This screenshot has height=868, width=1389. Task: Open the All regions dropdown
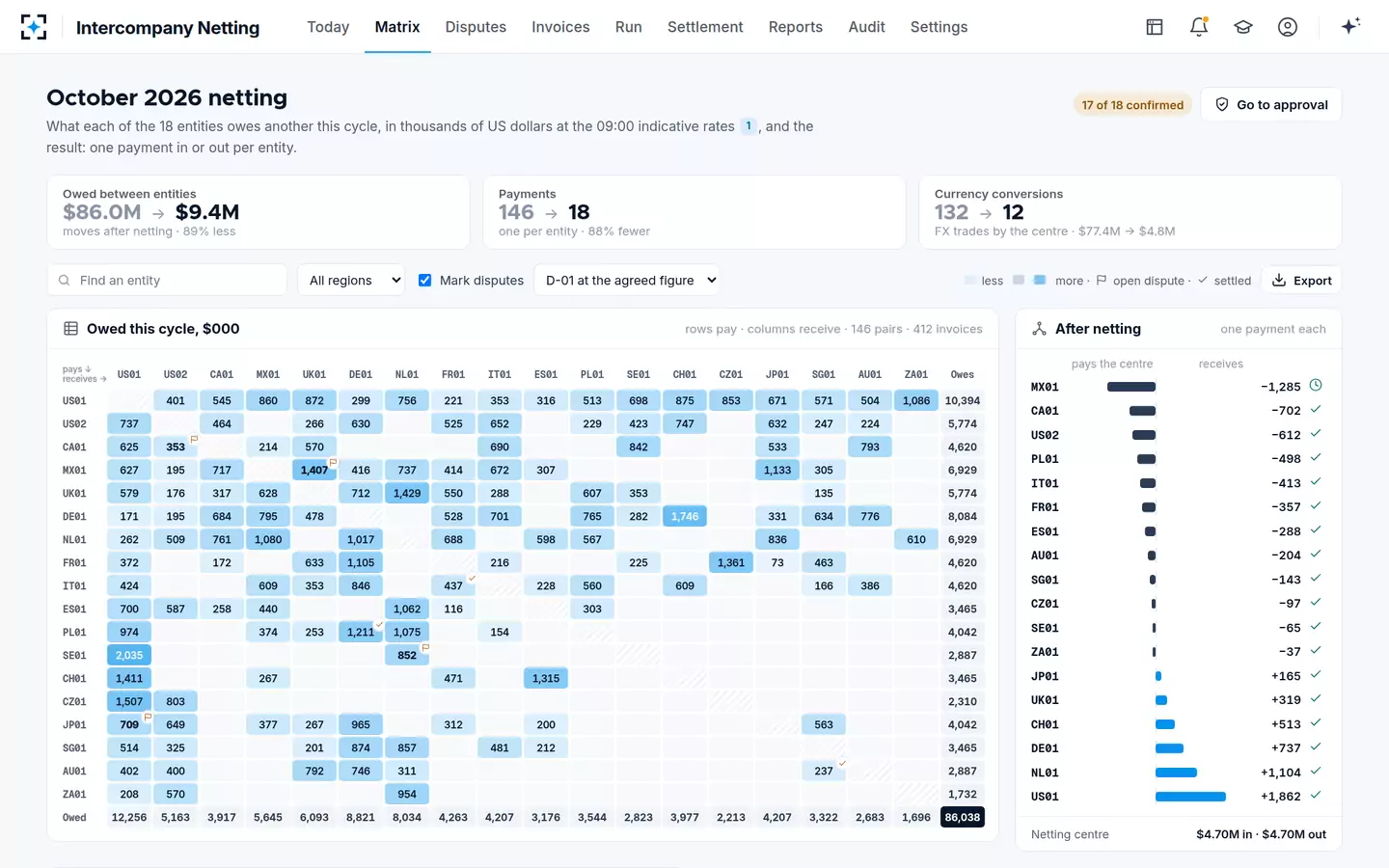tap(351, 281)
